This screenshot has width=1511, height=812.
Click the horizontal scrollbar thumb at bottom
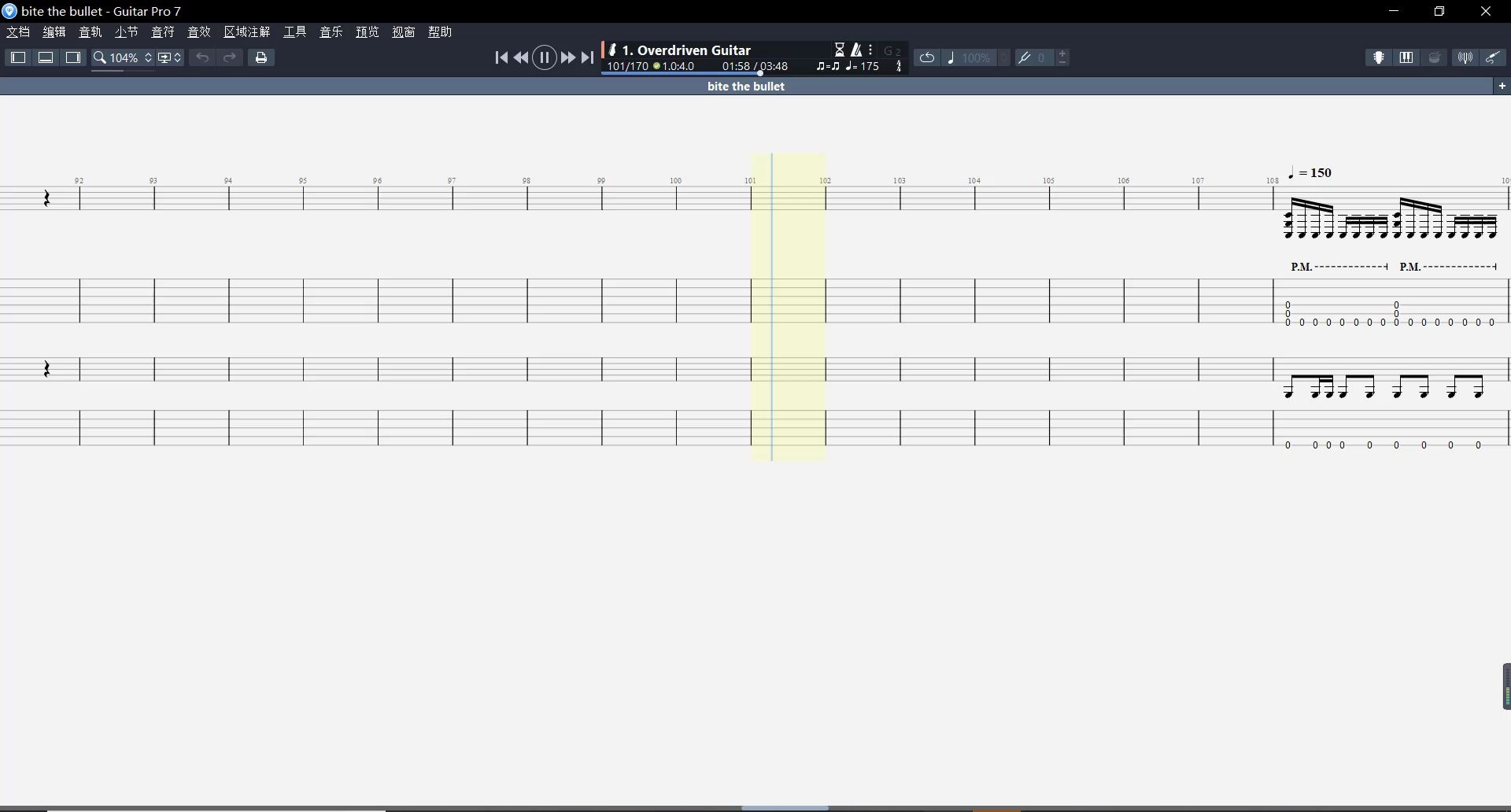pyautogui.click(x=785, y=807)
